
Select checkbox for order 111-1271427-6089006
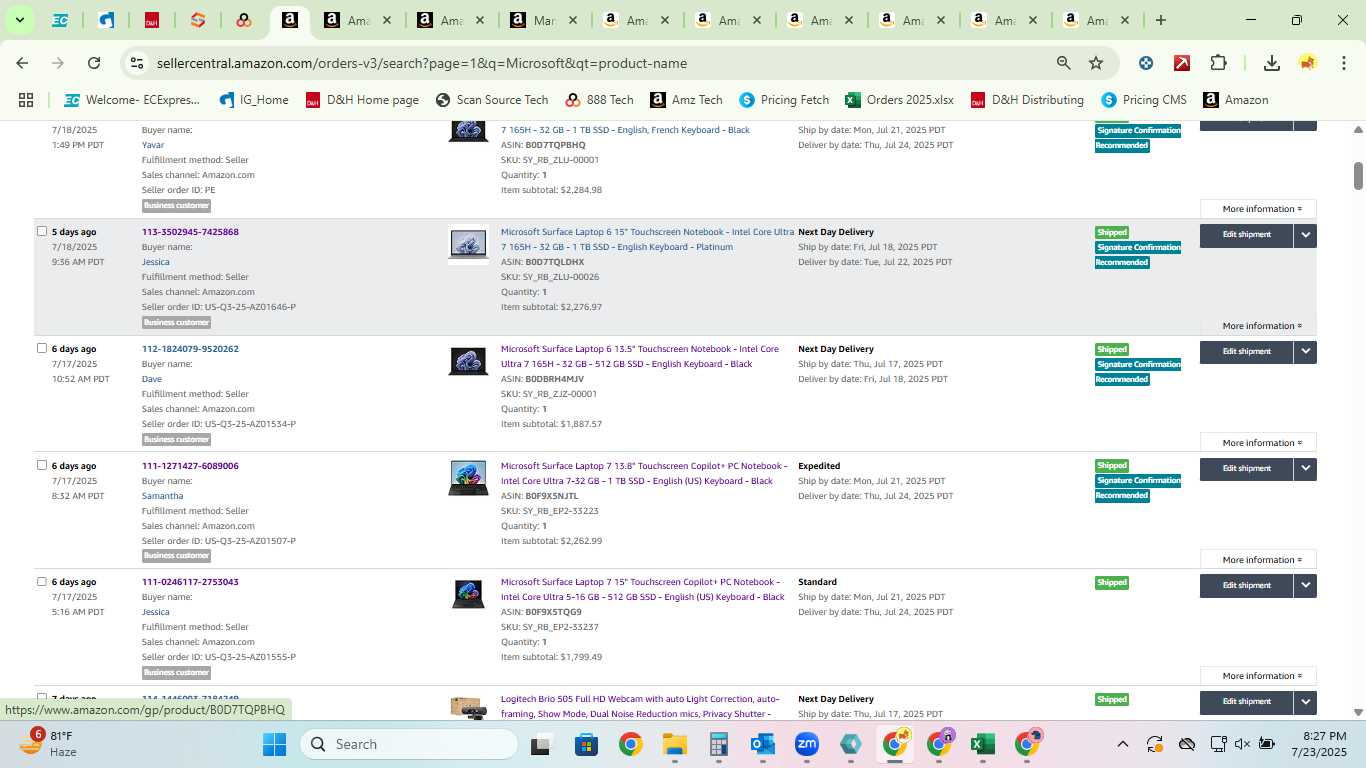click(x=42, y=465)
